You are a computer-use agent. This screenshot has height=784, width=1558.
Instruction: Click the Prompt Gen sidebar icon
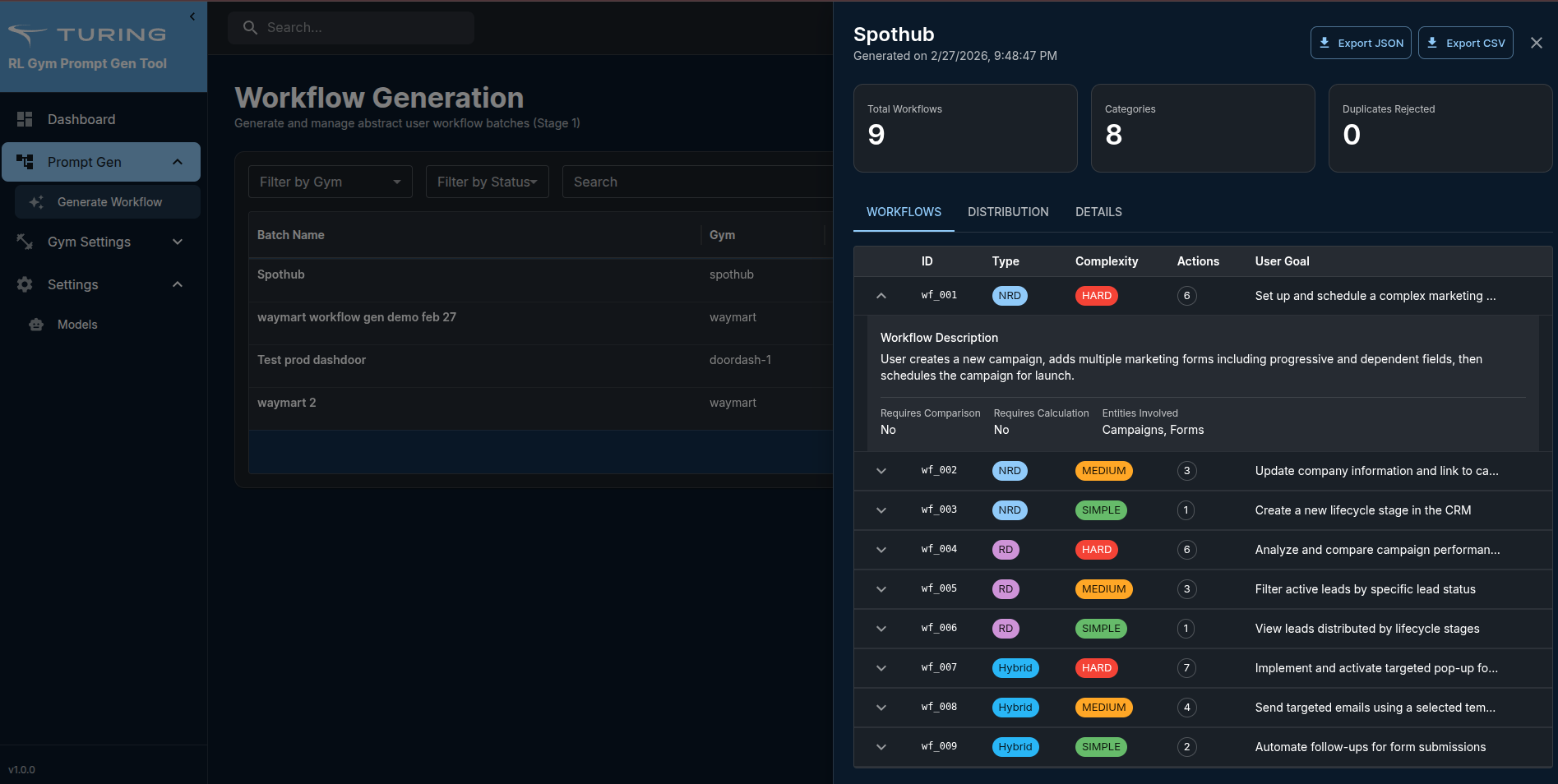pos(25,162)
